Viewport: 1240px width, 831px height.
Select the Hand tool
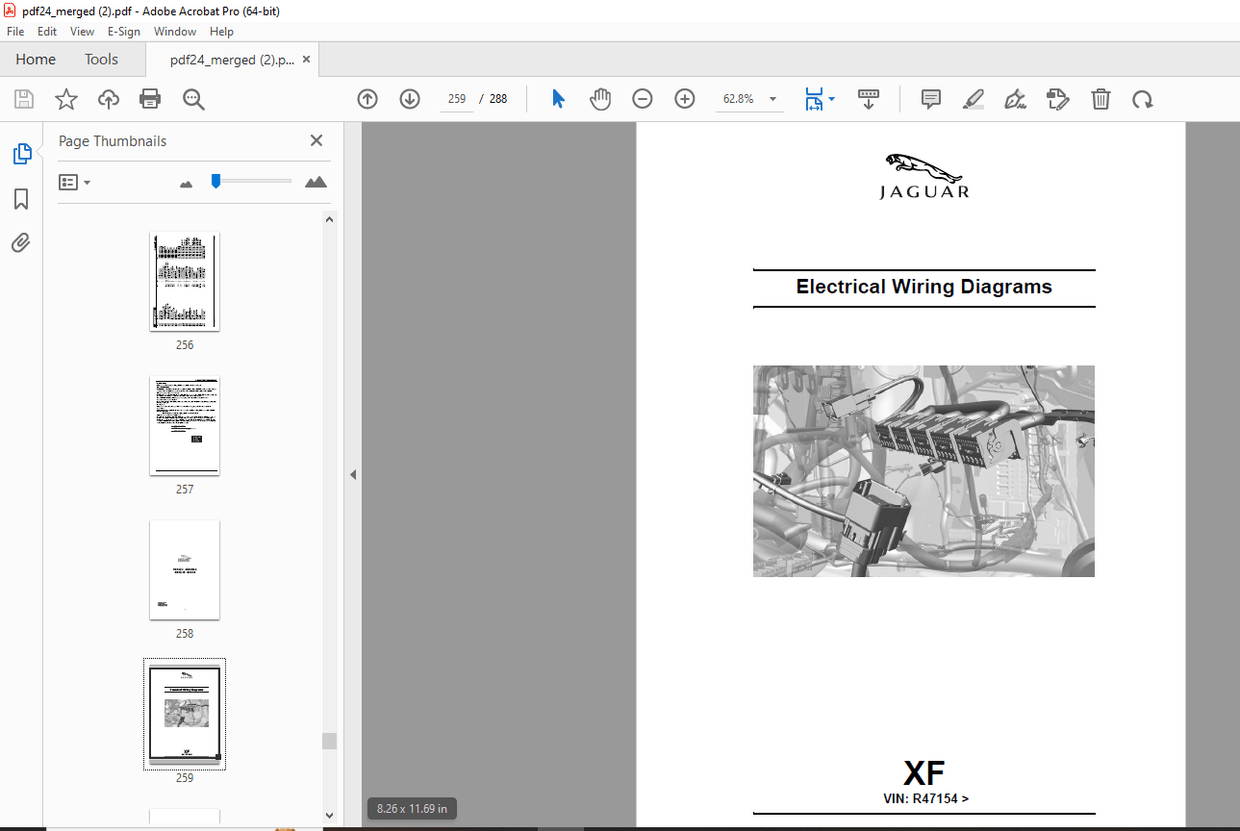(600, 99)
